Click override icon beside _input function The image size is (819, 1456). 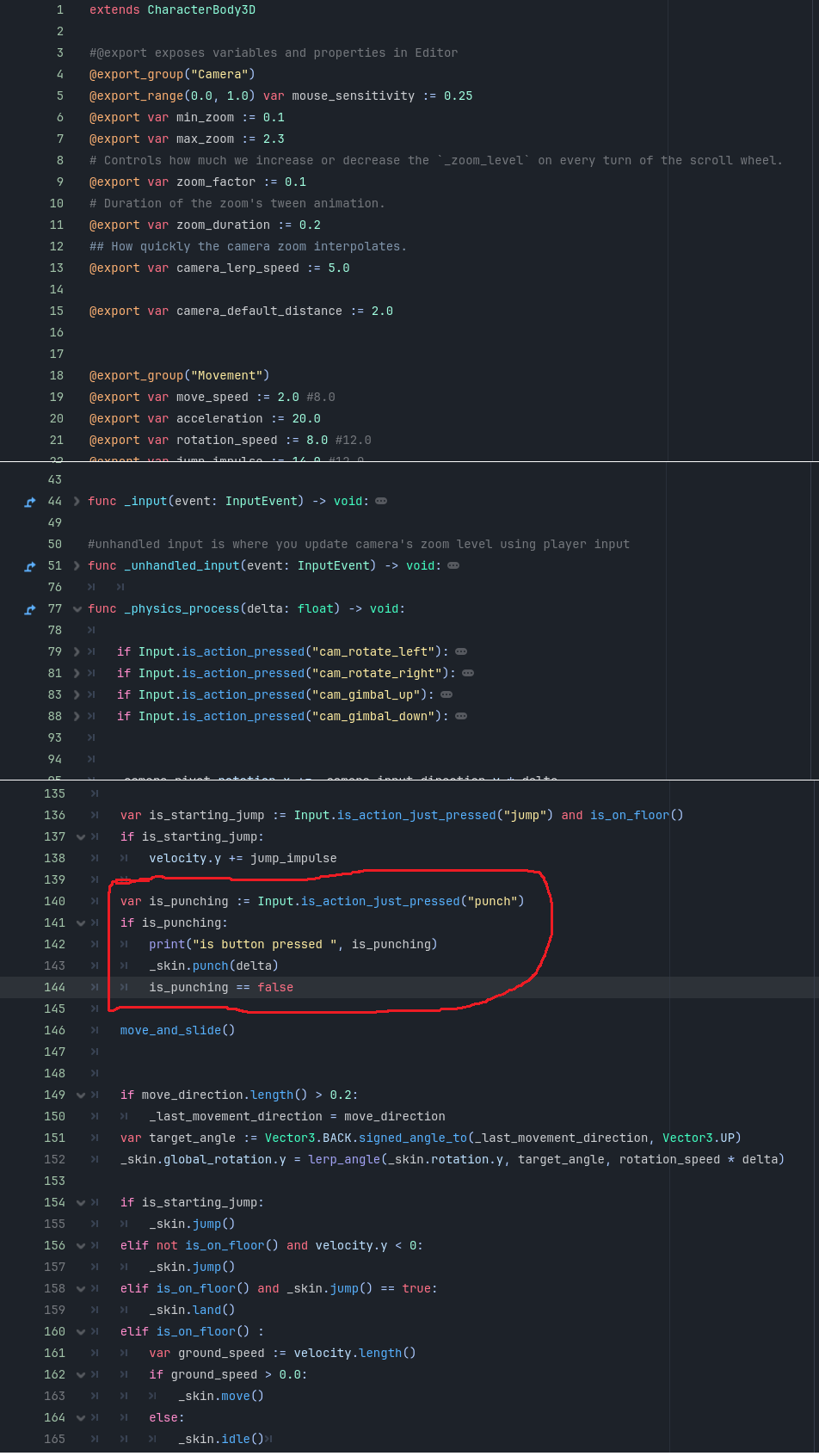(30, 502)
